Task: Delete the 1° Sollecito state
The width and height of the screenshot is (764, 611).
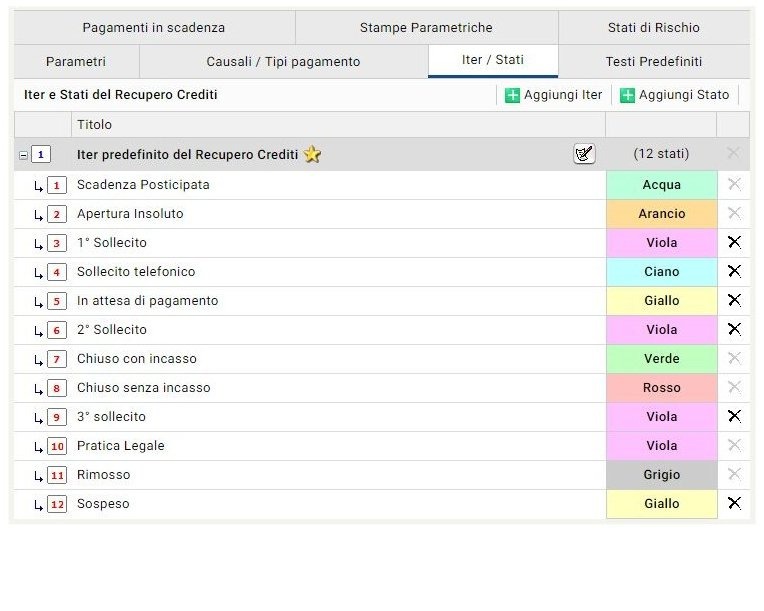Action: click(734, 242)
